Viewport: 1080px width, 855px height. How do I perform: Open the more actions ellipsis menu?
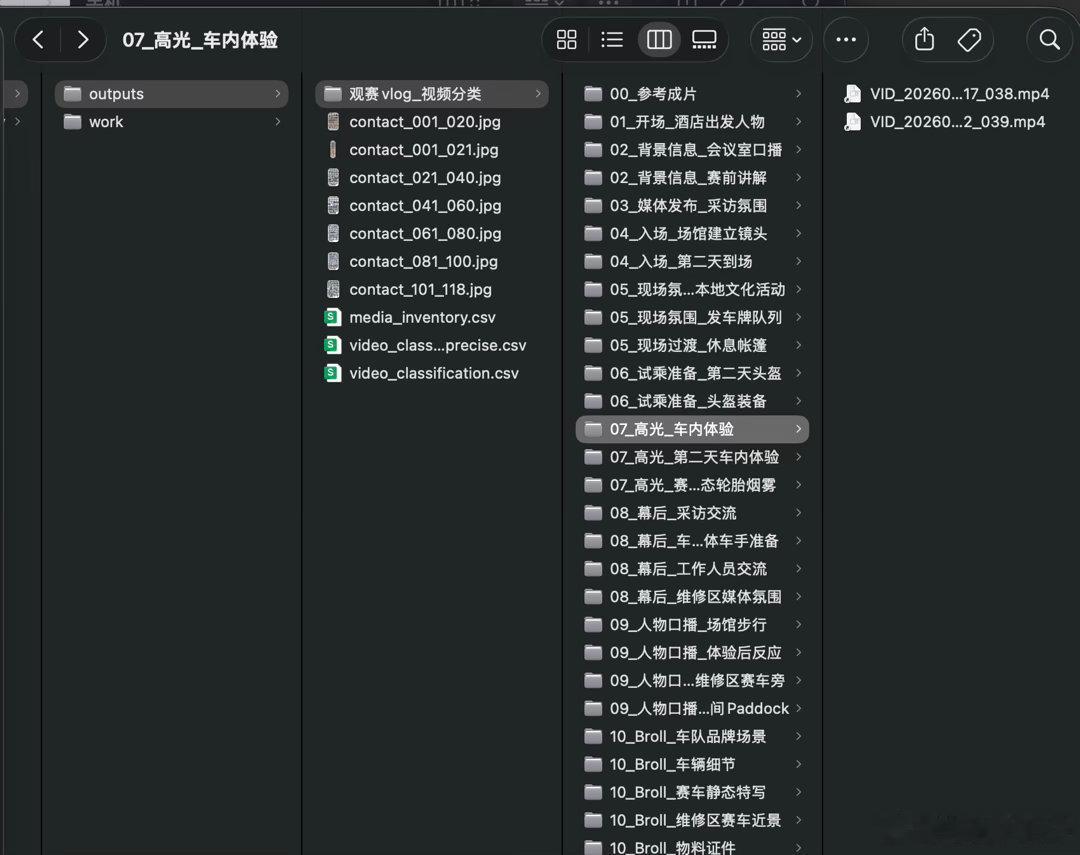click(846, 40)
